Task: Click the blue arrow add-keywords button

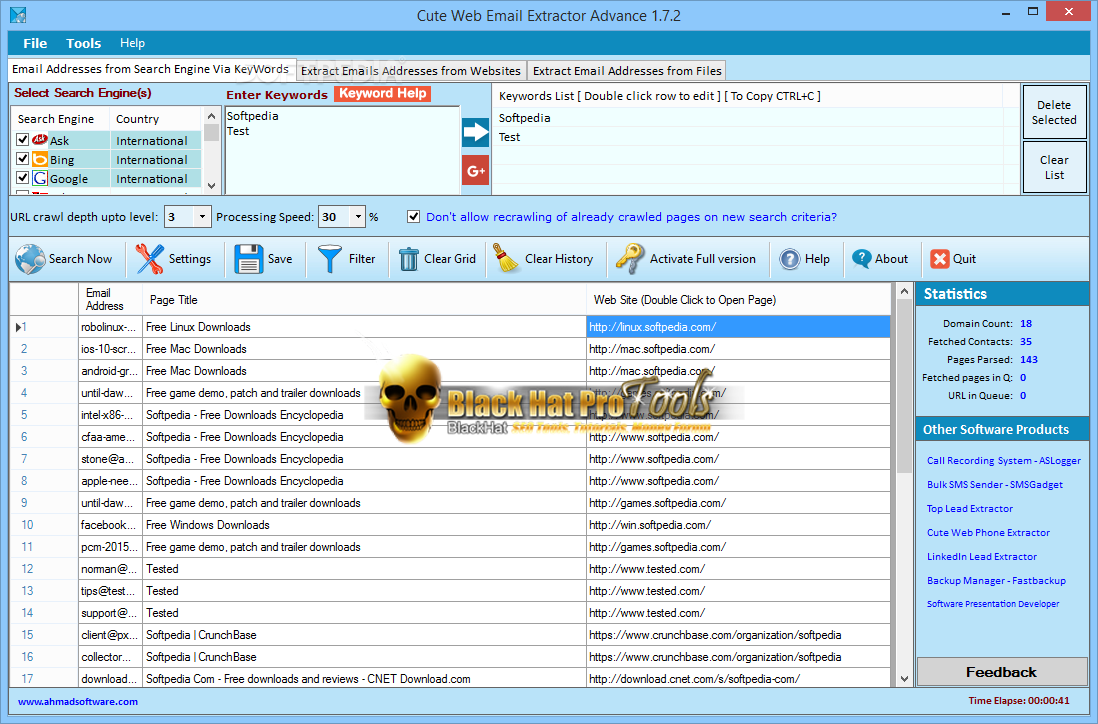Action: (475, 132)
